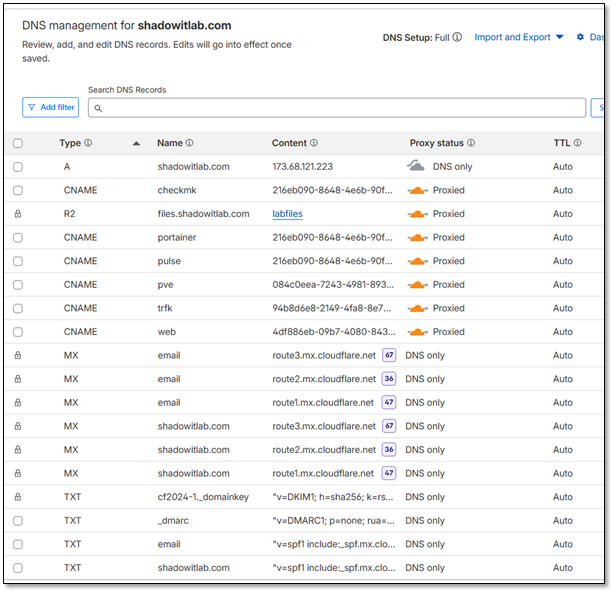Click the Add filter button
Viewport: 614px width, 593px height.
tap(51, 107)
